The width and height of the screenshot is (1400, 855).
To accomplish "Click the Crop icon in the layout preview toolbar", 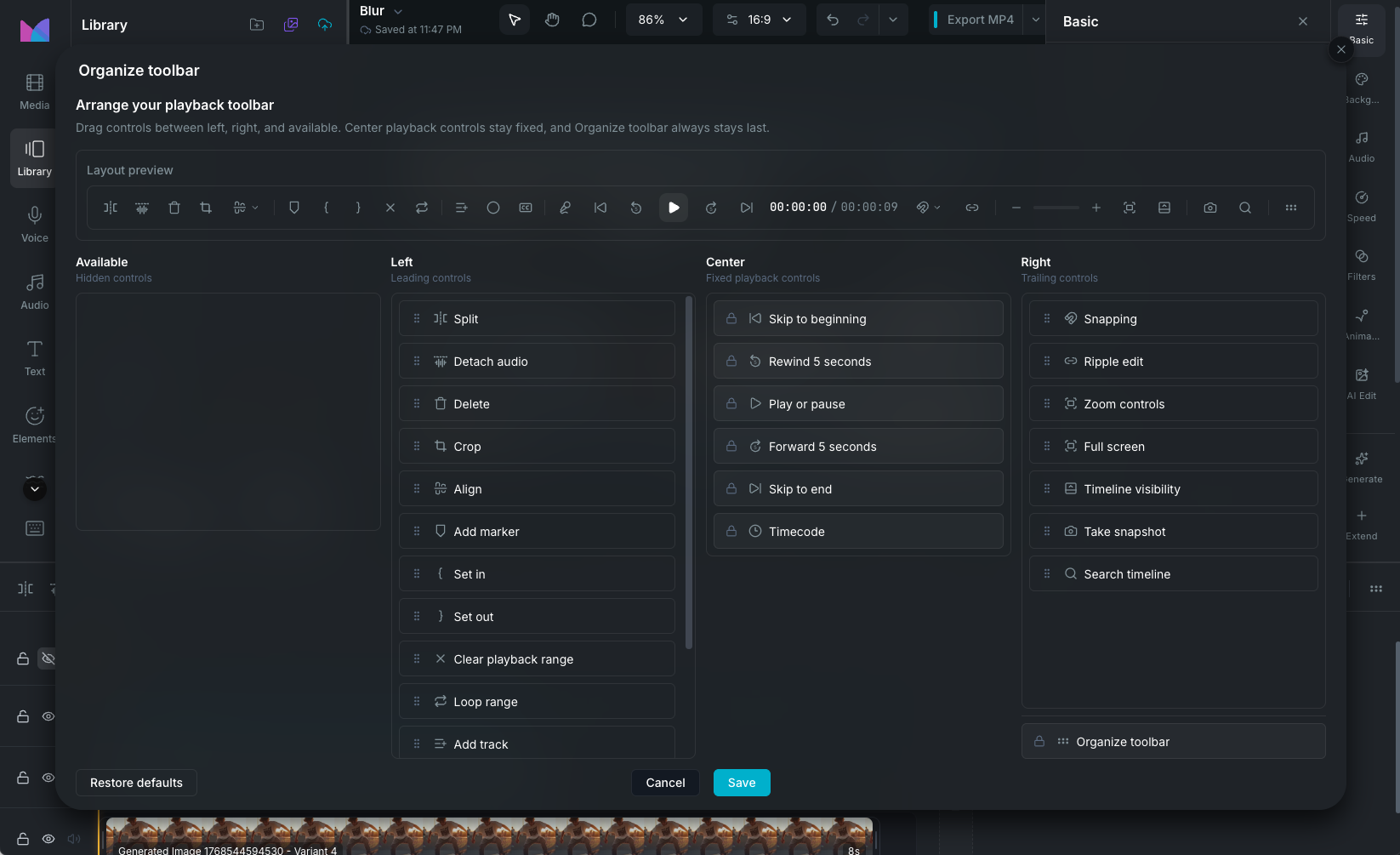I will point(206,207).
